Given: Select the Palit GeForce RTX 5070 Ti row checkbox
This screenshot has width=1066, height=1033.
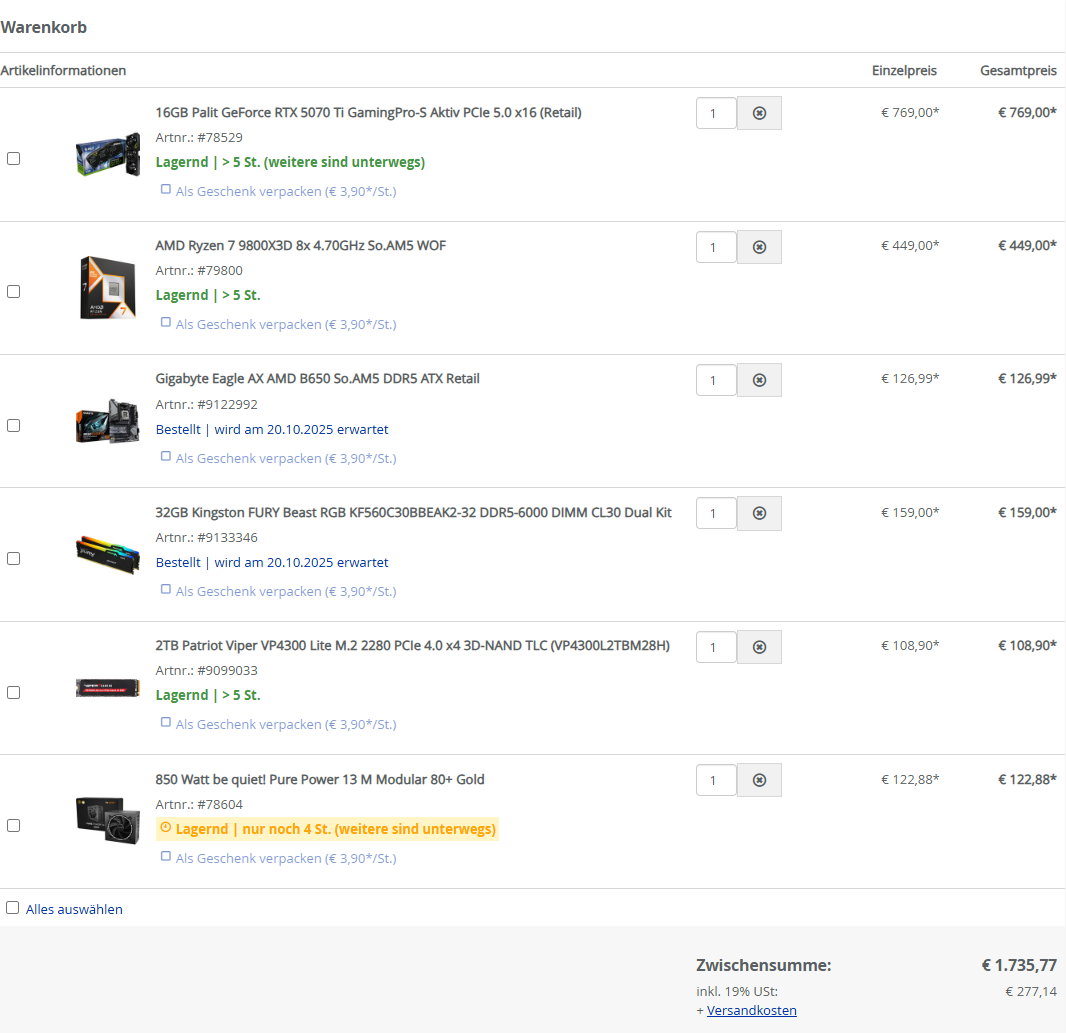Looking at the screenshot, I should coord(14,158).
